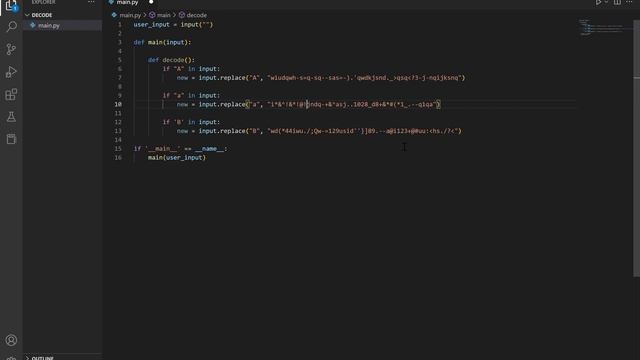Open editor More Actions ellipsis menu
640x360 pixels.
629,2
